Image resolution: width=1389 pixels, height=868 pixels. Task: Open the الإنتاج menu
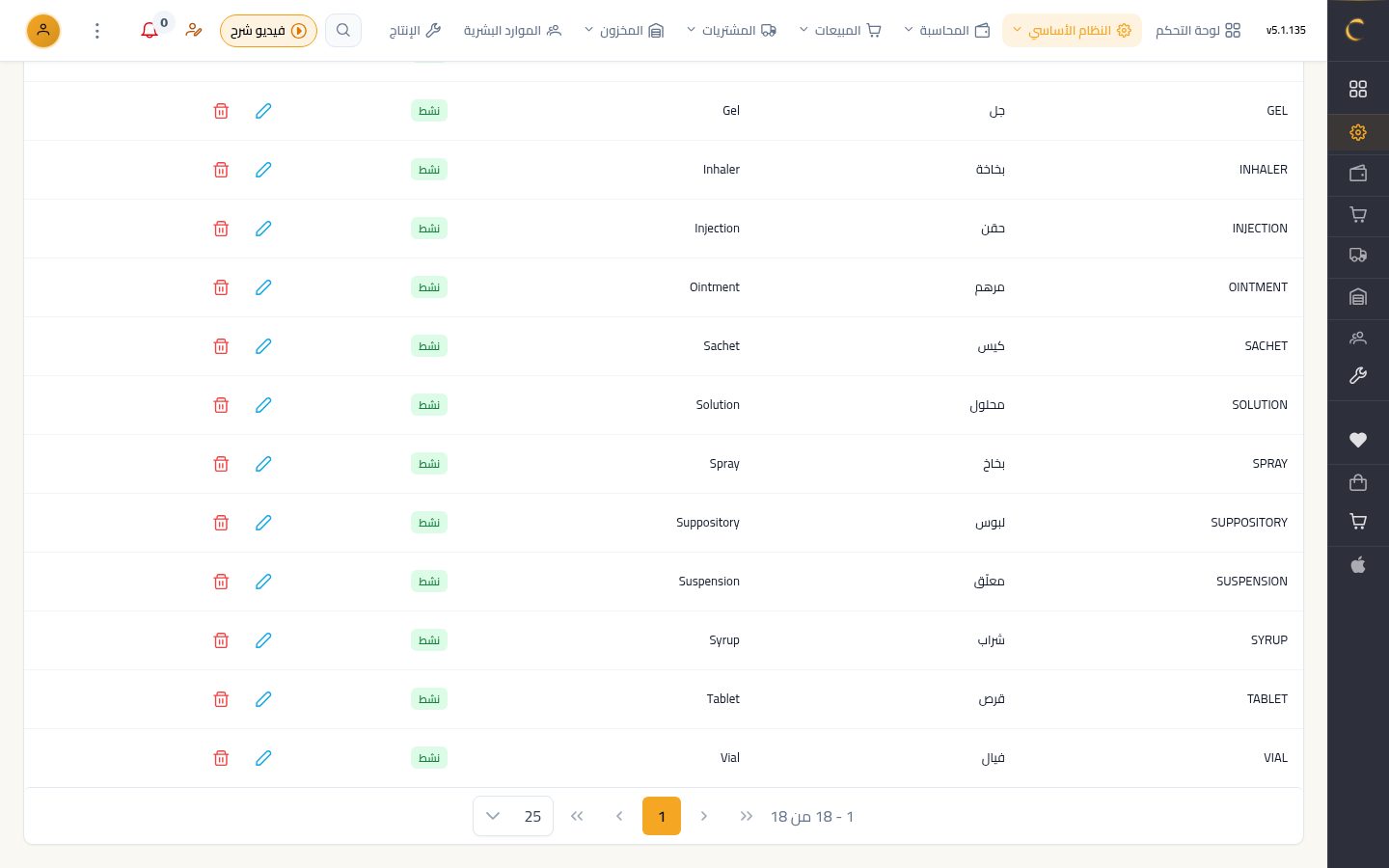pyautogui.click(x=415, y=31)
